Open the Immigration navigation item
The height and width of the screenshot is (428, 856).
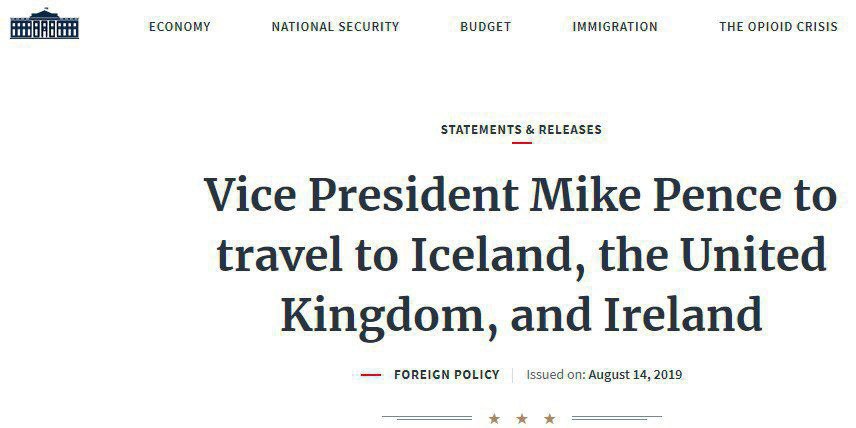[615, 27]
